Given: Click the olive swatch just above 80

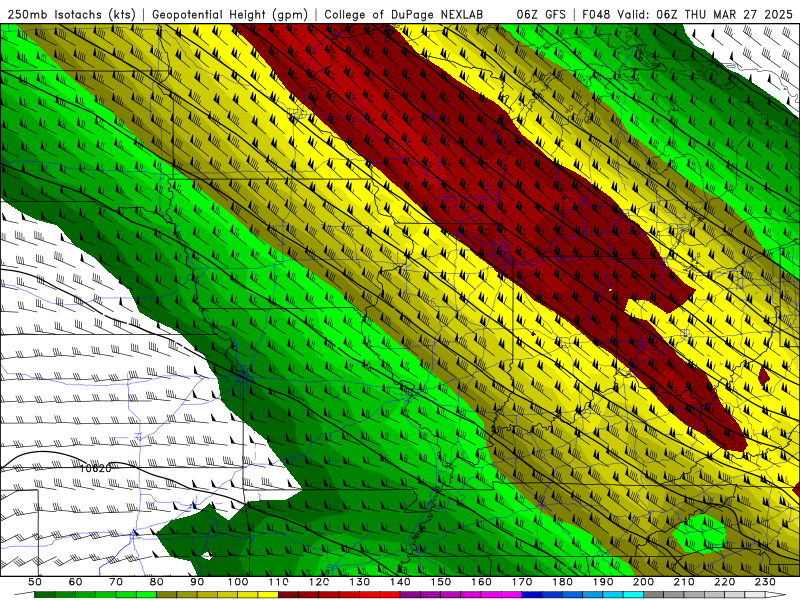Looking at the screenshot, I should (x=167, y=595).
